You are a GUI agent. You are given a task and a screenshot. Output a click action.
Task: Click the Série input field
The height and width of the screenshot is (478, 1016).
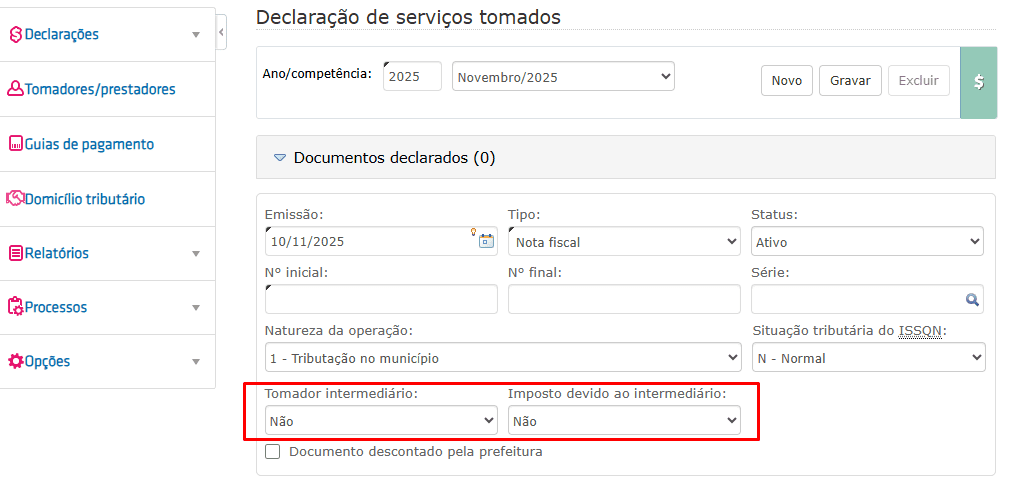click(x=867, y=299)
